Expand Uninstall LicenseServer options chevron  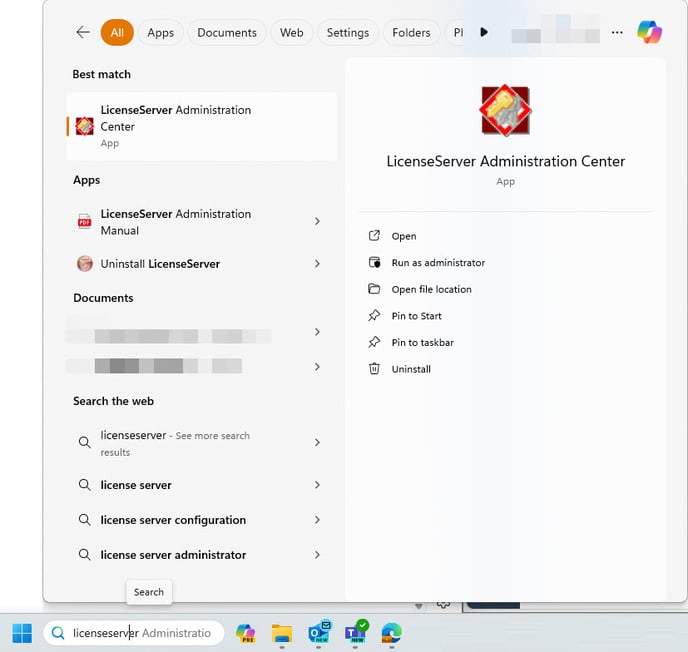coord(317,263)
